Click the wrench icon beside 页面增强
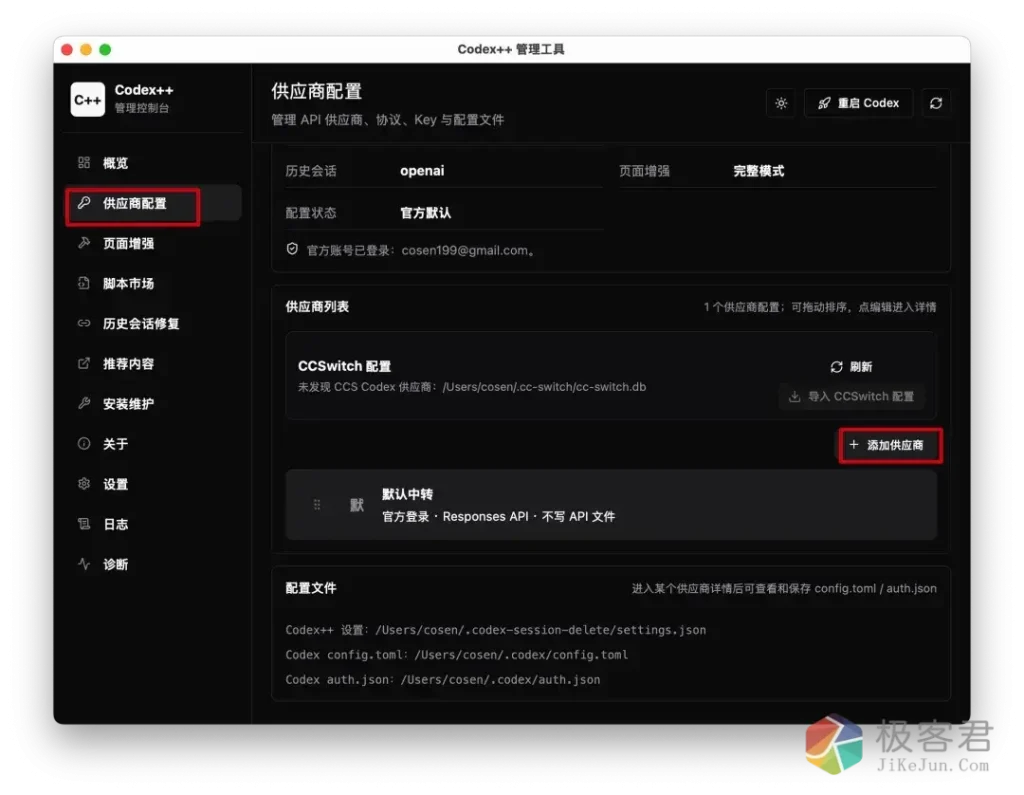Screen dimensions: 1024x795 [84, 243]
